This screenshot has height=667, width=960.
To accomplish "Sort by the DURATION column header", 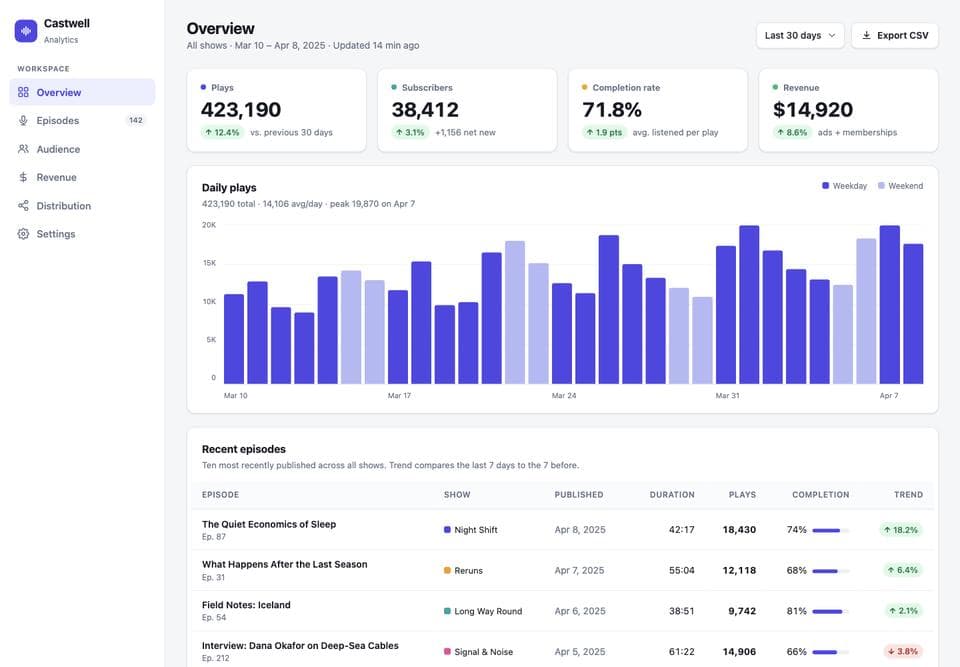I will click(x=672, y=494).
